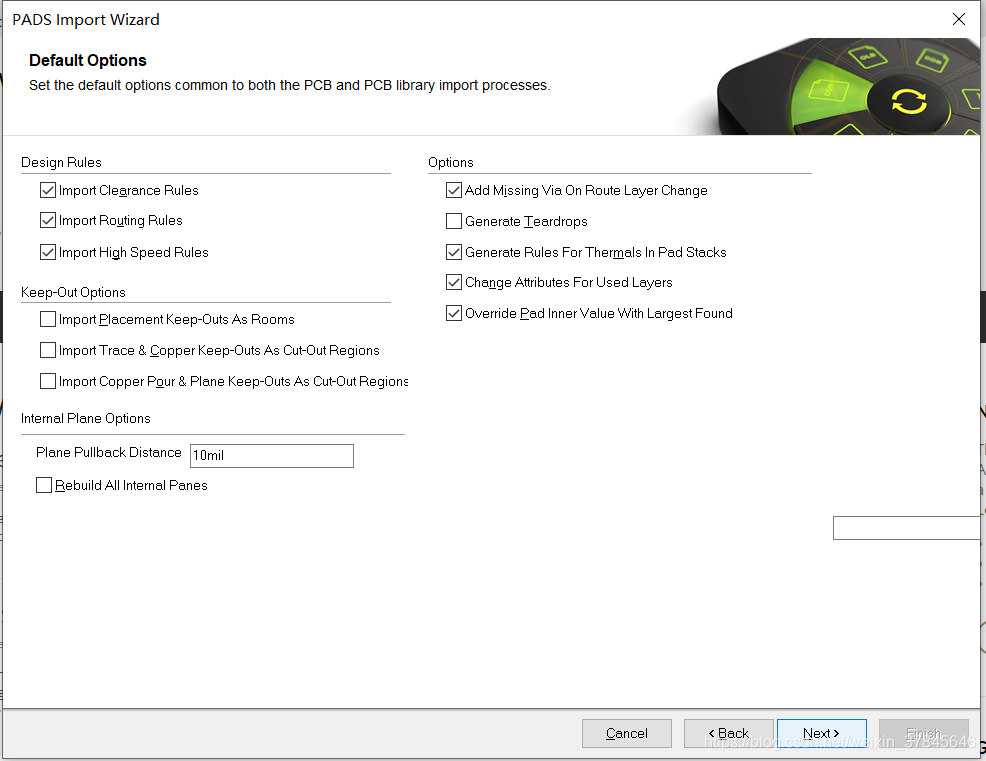Enable Generate Teardrops option
The height and width of the screenshot is (761, 986).
pos(454,221)
